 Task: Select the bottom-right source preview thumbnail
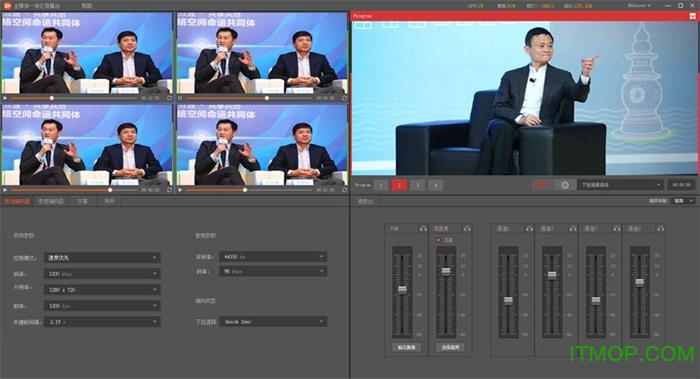262,145
